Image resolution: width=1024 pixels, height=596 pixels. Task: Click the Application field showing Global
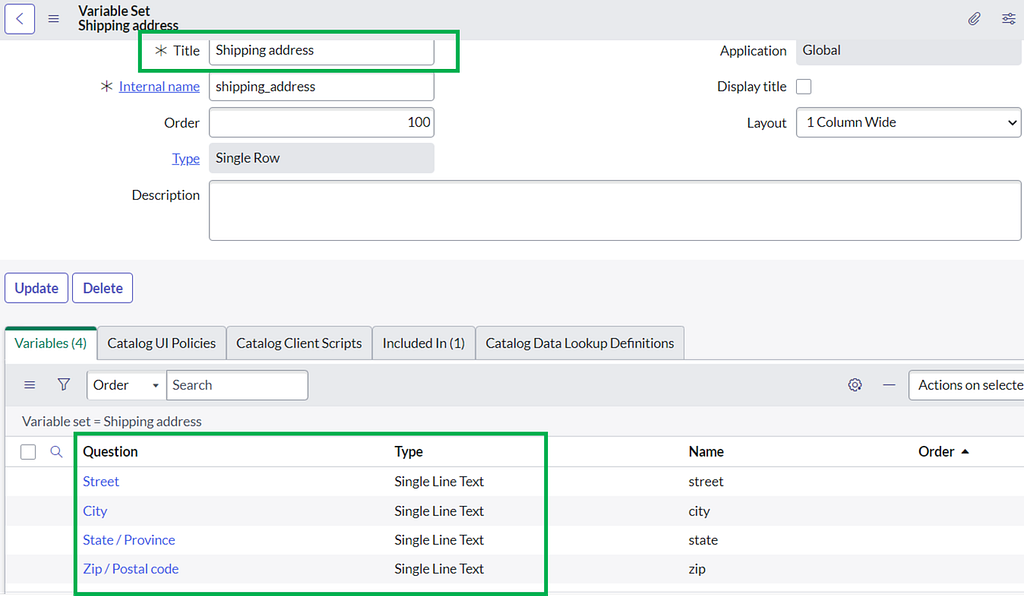coord(908,50)
